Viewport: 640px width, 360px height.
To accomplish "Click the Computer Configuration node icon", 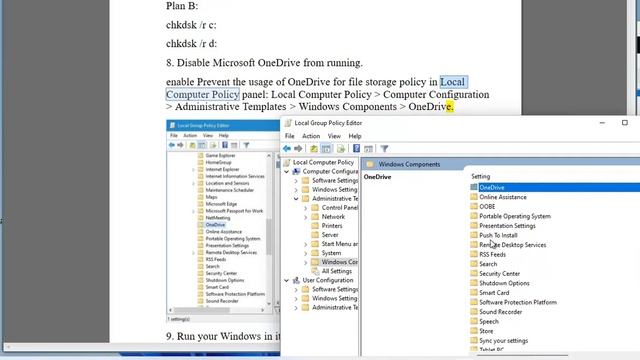I will click(x=296, y=171).
